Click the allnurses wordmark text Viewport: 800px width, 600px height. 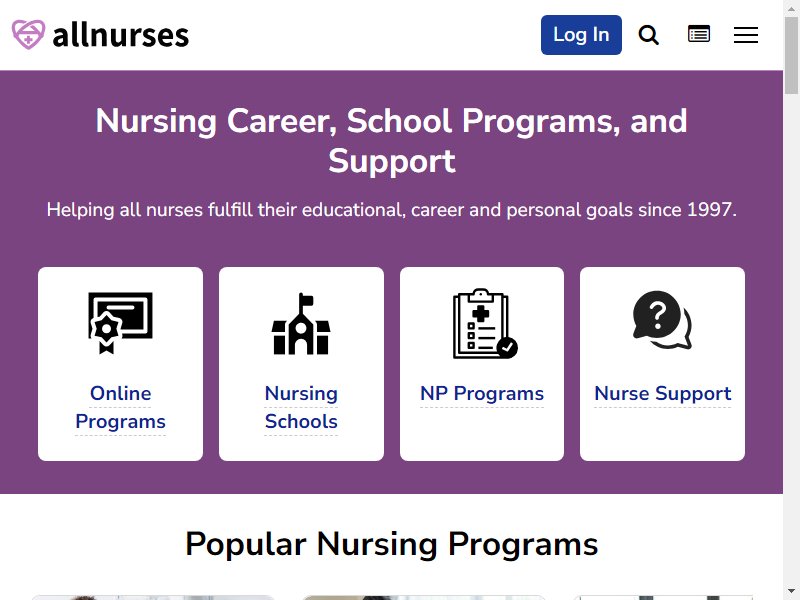click(x=121, y=35)
